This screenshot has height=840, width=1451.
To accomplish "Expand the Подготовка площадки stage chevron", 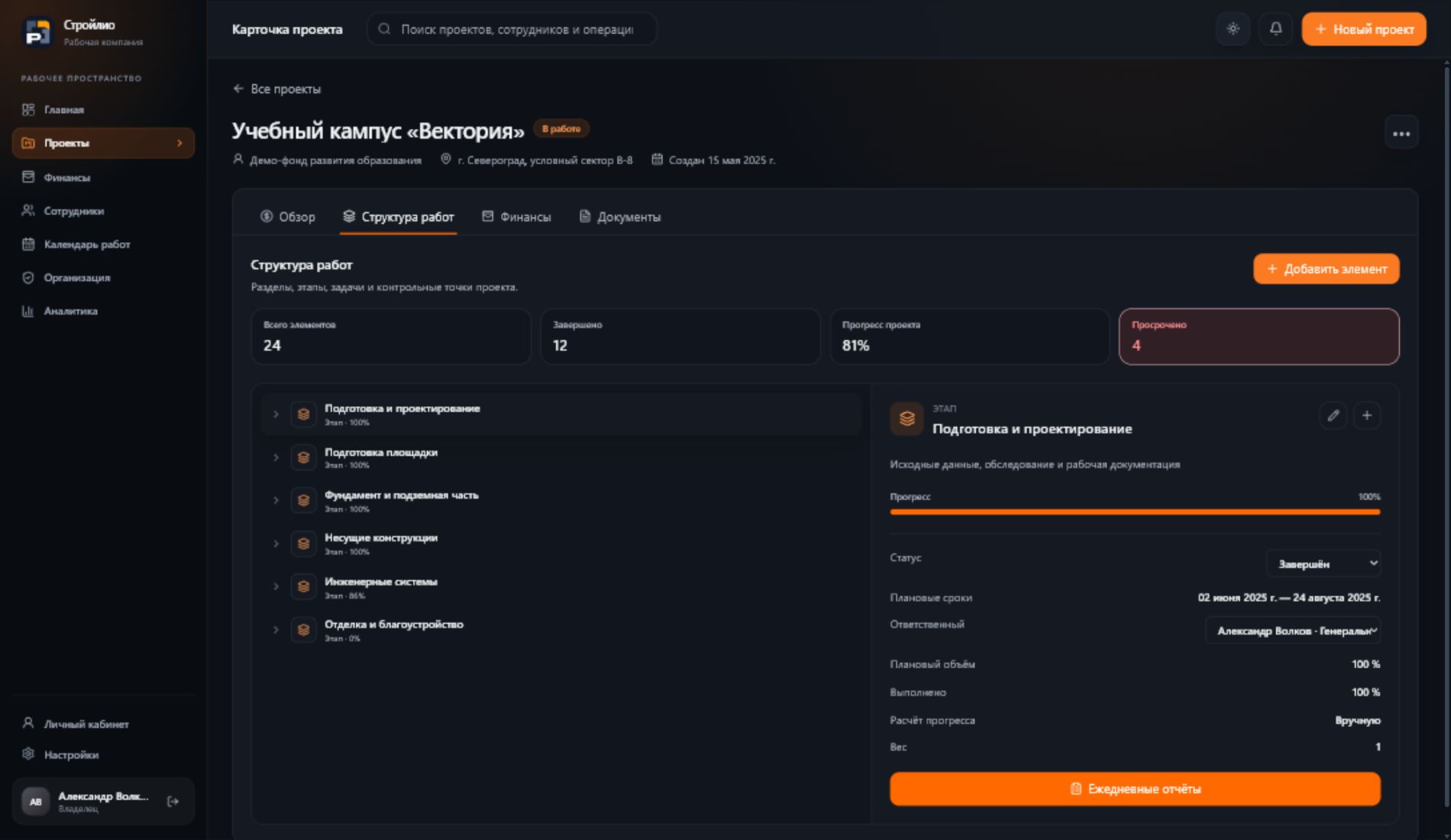I will point(276,457).
